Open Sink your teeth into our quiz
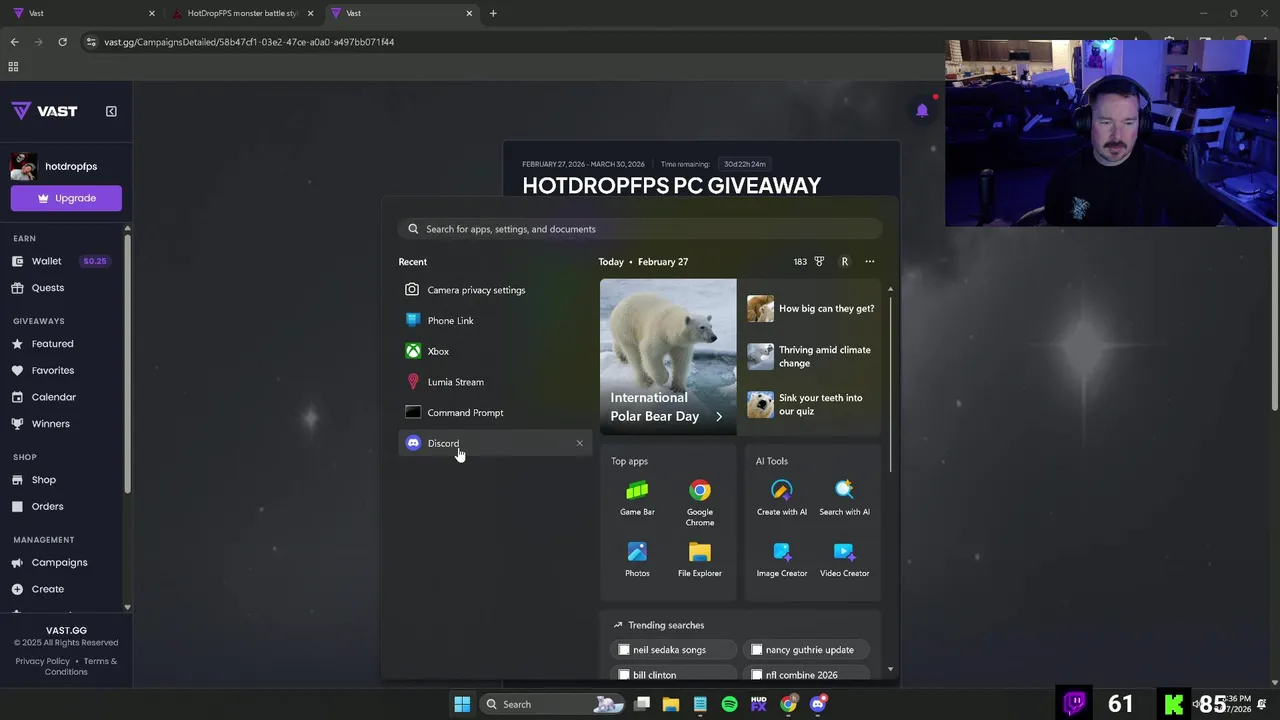Viewport: 1280px width, 720px height. [x=811, y=404]
